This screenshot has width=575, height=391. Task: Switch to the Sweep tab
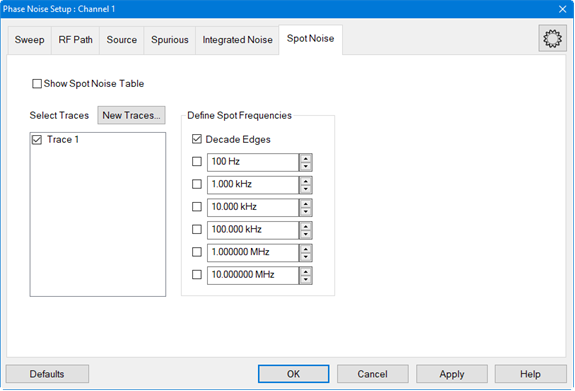pos(29,40)
